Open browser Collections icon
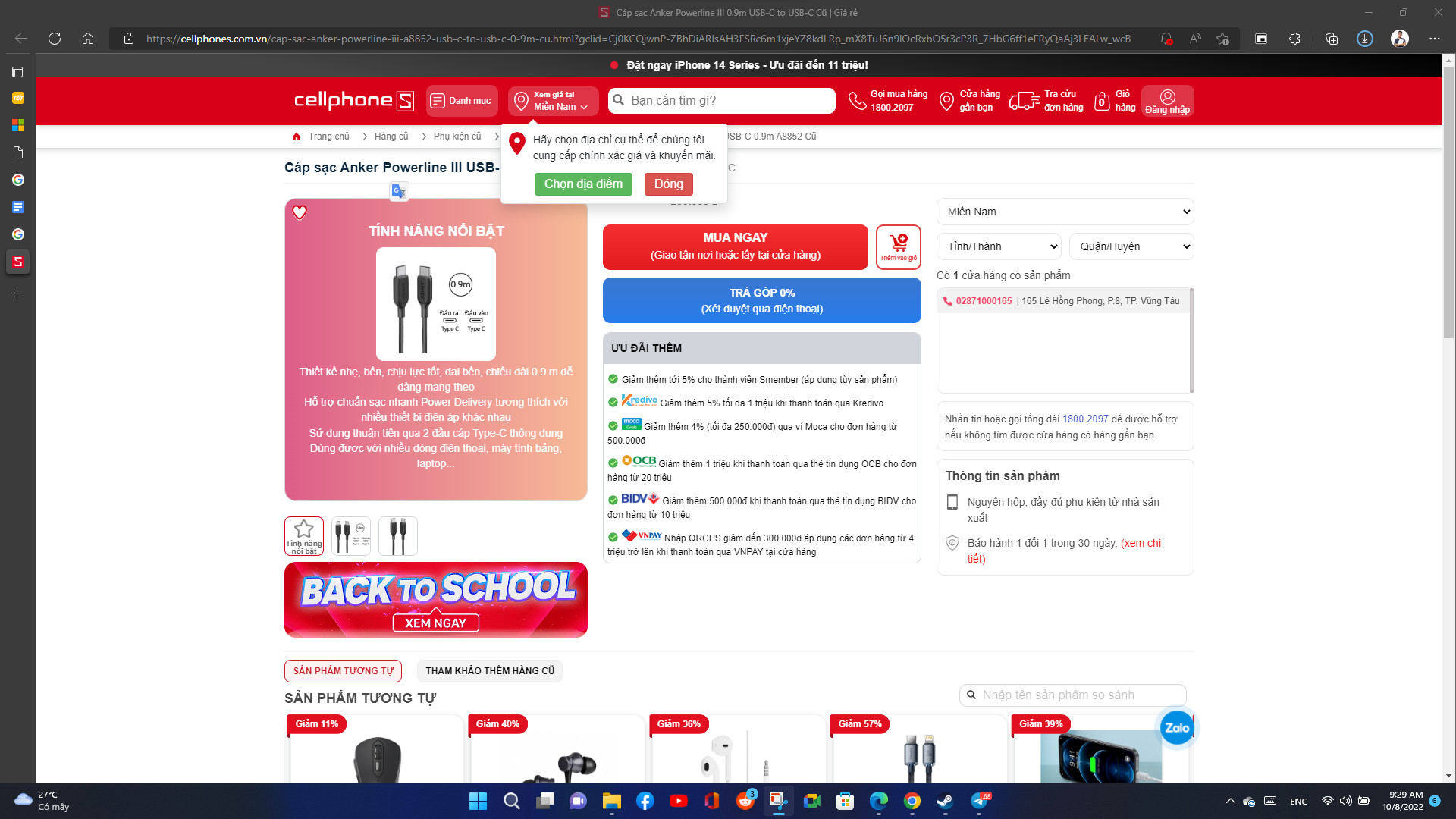Image resolution: width=1456 pixels, height=819 pixels. [1331, 39]
